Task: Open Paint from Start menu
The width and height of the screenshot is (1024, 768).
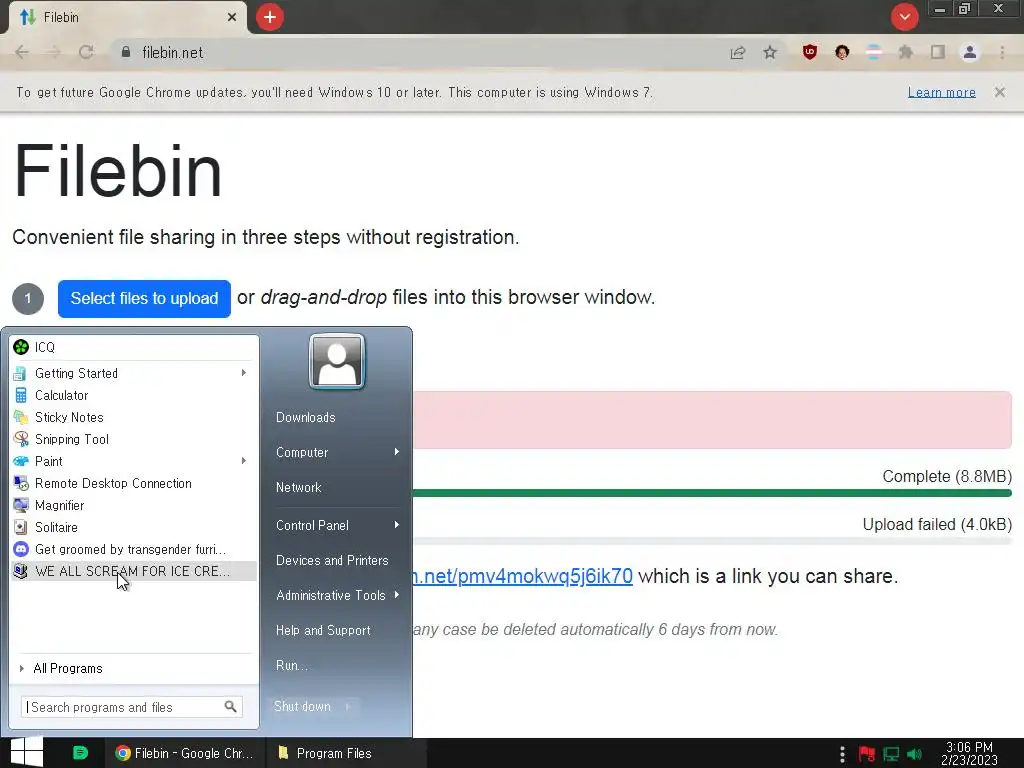Action: (134, 461)
